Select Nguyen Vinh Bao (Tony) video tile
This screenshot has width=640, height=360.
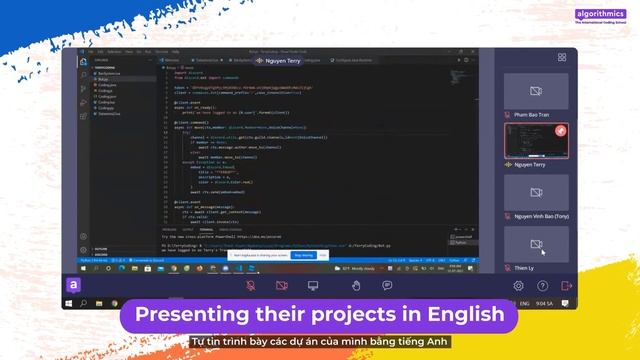click(536, 192)
